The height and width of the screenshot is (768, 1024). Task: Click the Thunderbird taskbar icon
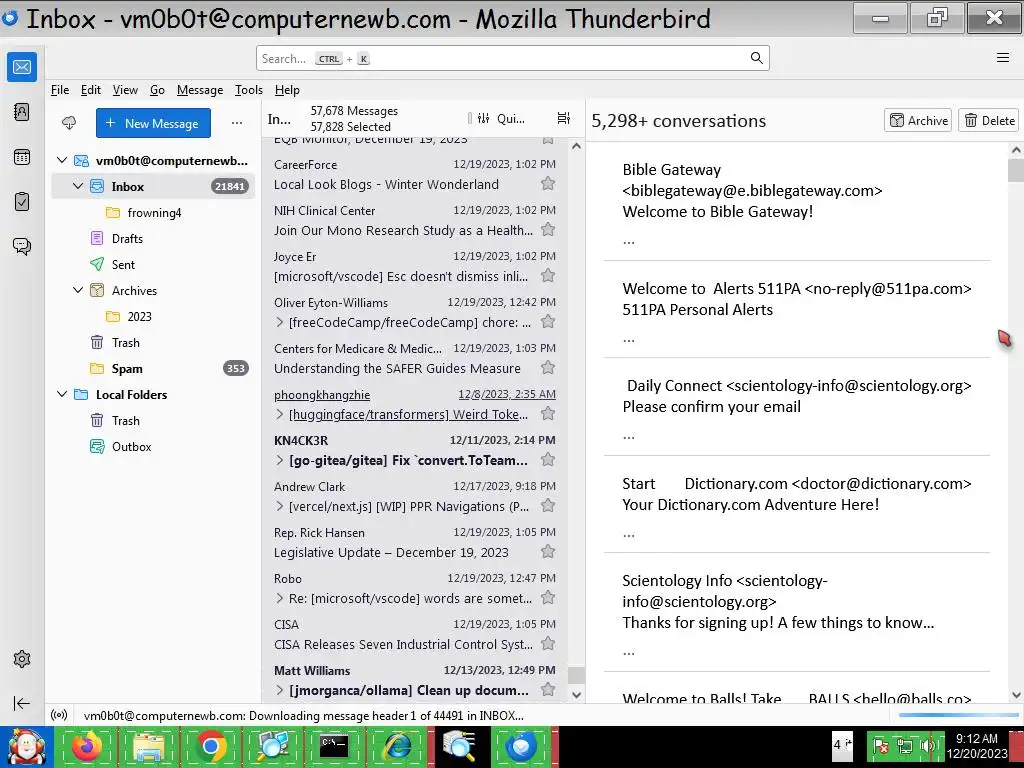click(x=520, y=746)
